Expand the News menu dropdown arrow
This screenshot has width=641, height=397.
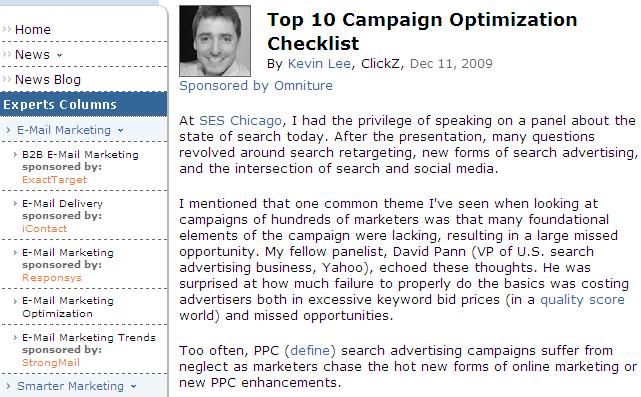click(60, 55)
